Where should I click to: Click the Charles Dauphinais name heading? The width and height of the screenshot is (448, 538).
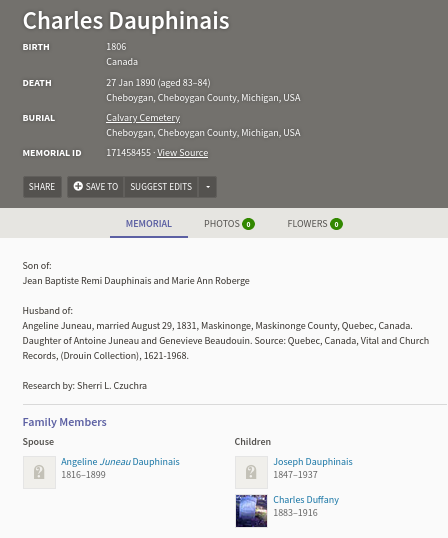[126, 21]
